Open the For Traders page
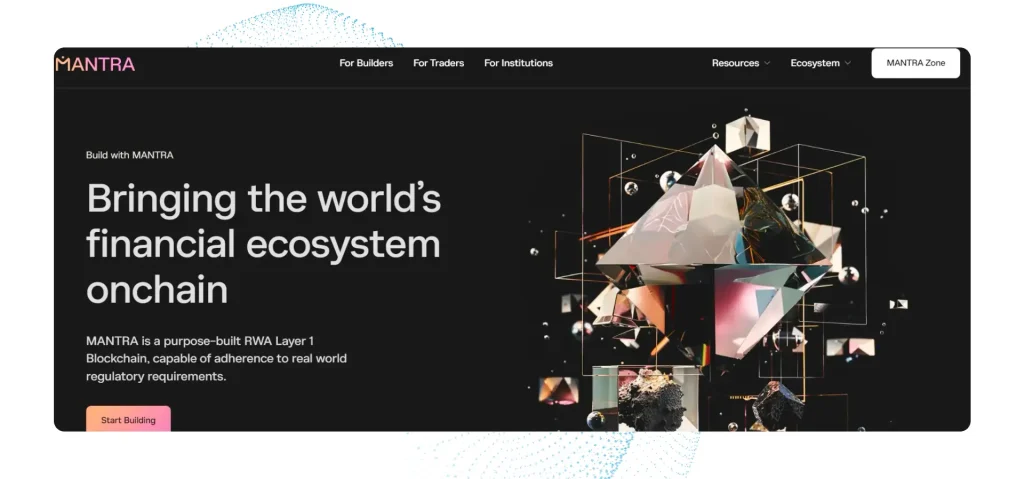1024x479 pixels. pos(439,63)
